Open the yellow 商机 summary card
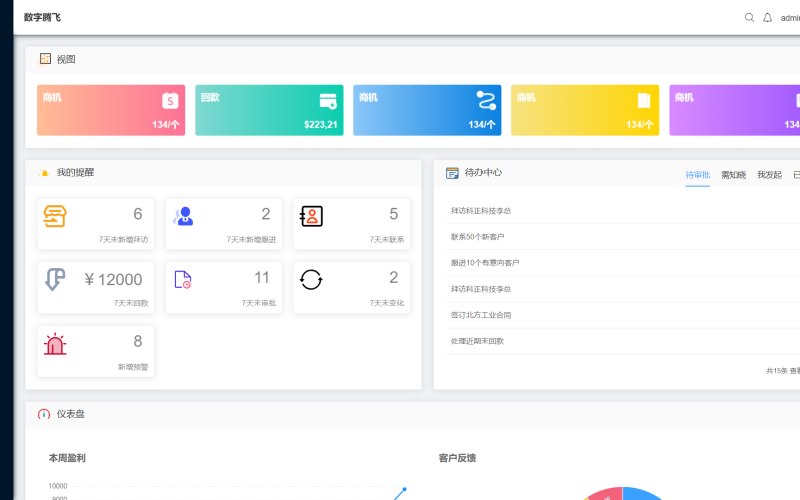The image size is (800, 500). 585,110
